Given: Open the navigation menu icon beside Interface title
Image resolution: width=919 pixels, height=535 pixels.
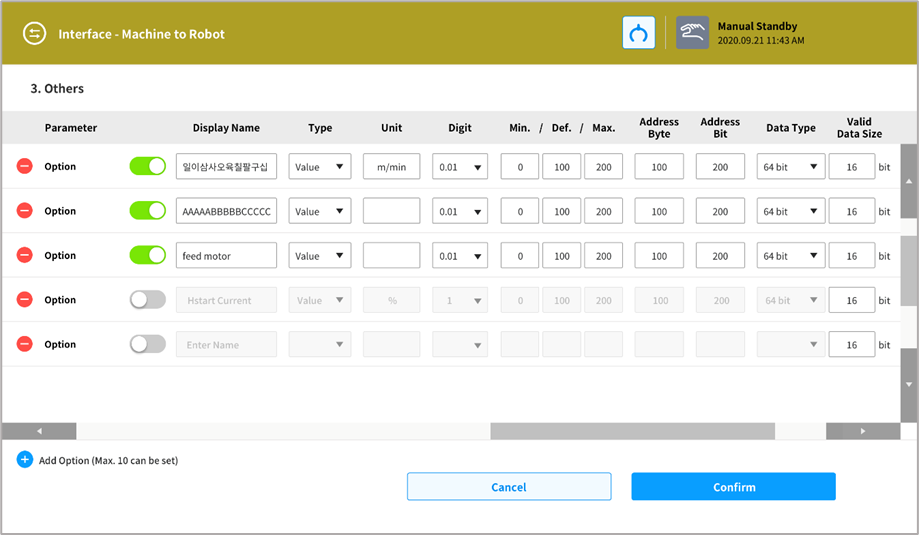Looking at the screenshot, I should (35, 34).
